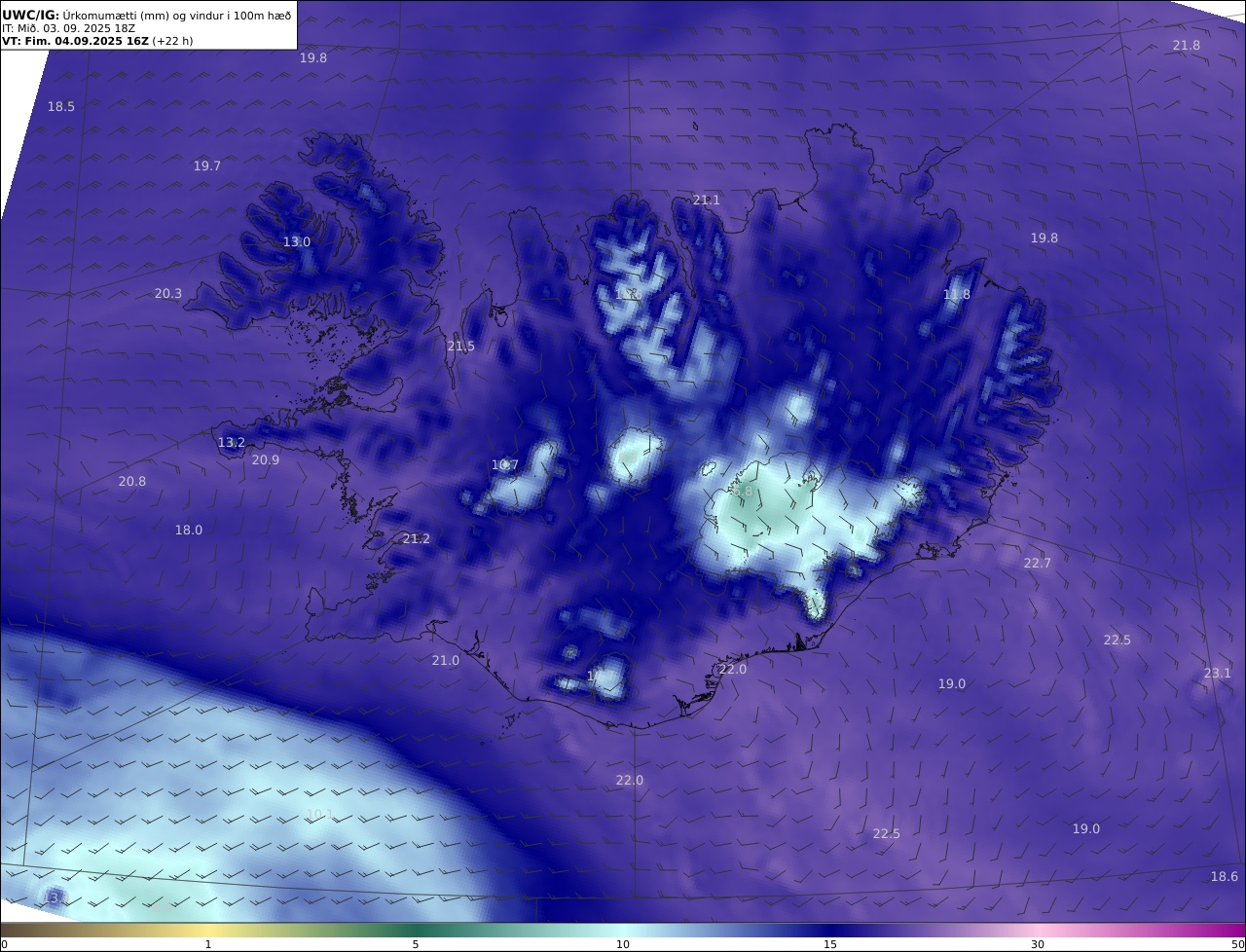This screenshot has width=1246, height=952.
Task: Click the 18.6 value label
Action: (1225, 877)
